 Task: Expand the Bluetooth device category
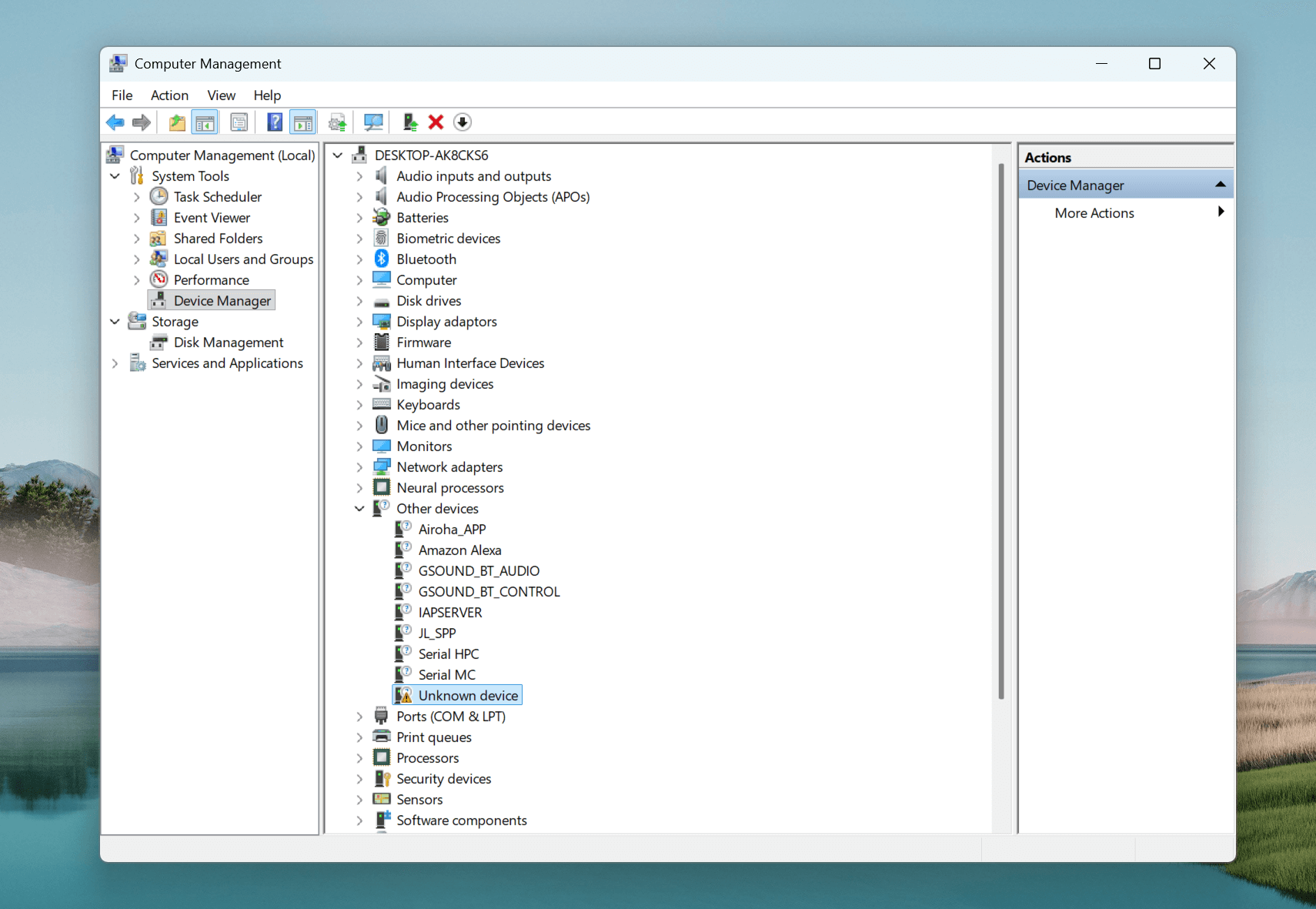click(x=359, y=259)
